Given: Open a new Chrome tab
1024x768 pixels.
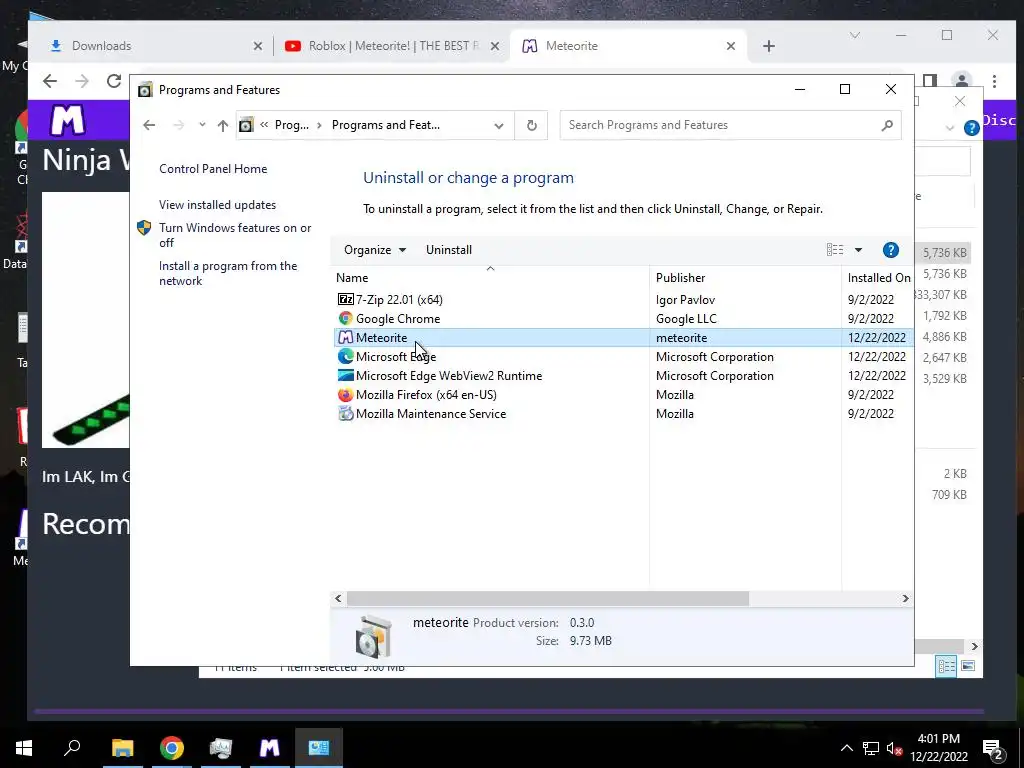Looking at the screenshot, I should click(x=769, y=46).
